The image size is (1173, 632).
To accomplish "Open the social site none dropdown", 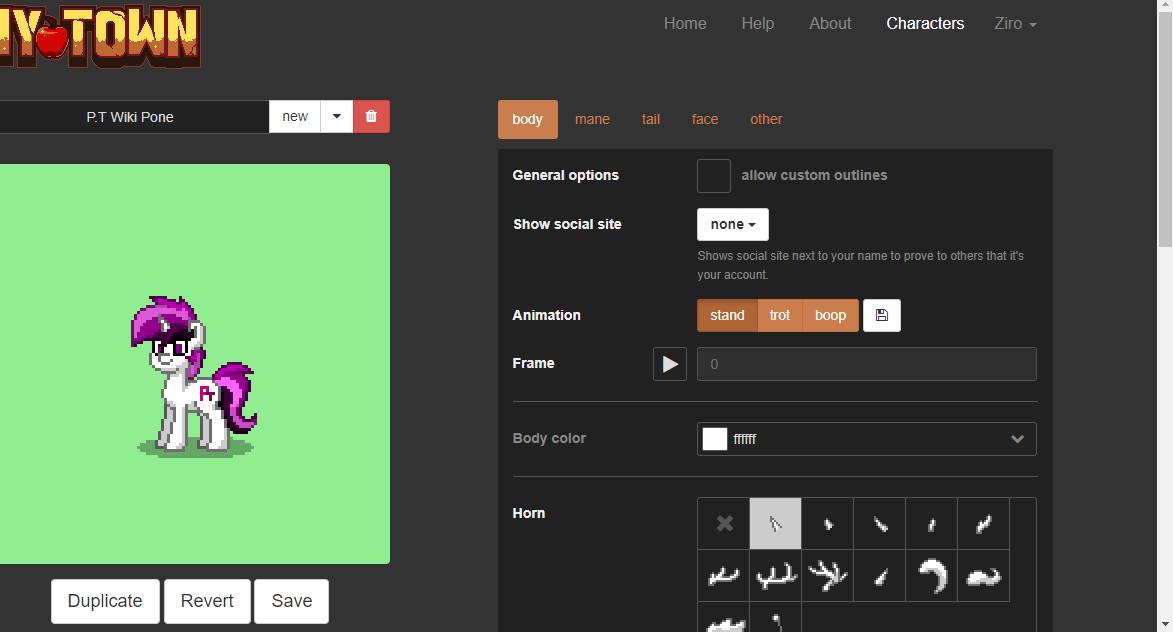I will 733,224.
